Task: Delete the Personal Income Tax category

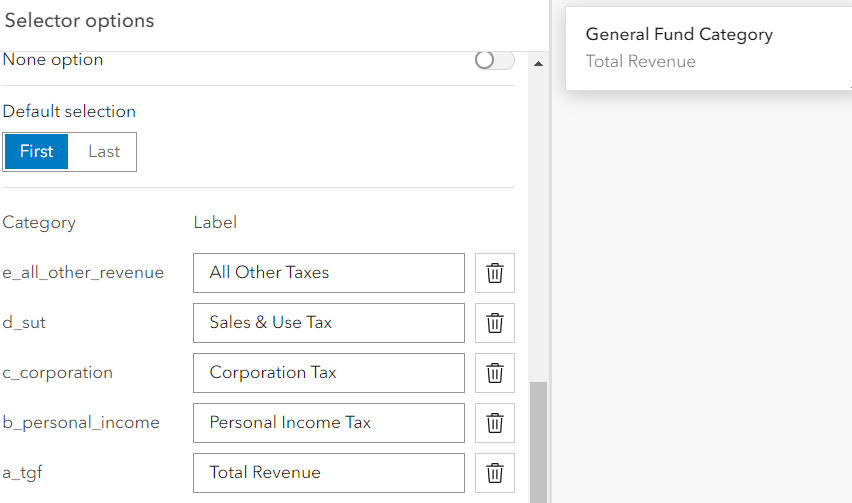Action: (494, 423)
